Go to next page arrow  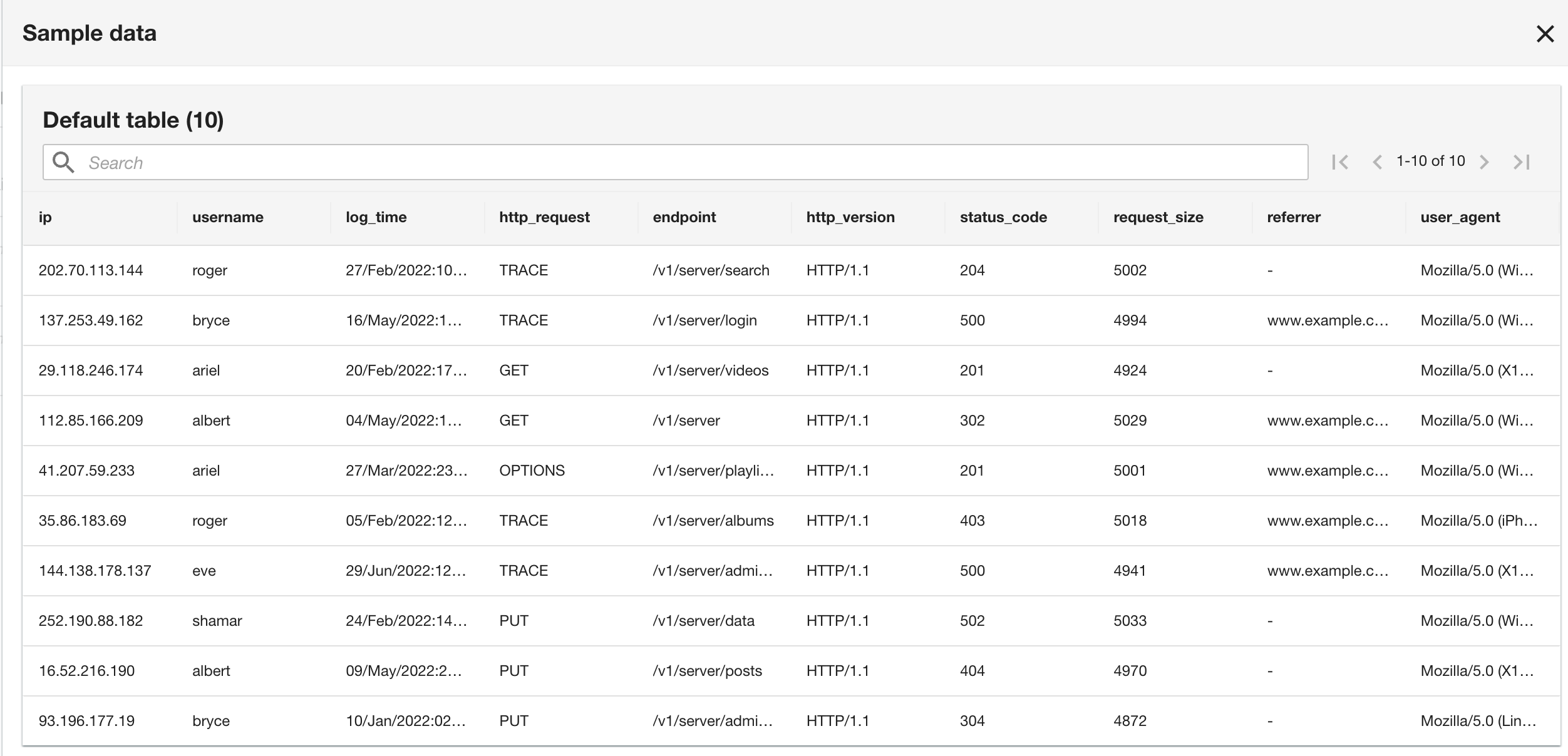pyautogui.click(x=1484, y=162)
